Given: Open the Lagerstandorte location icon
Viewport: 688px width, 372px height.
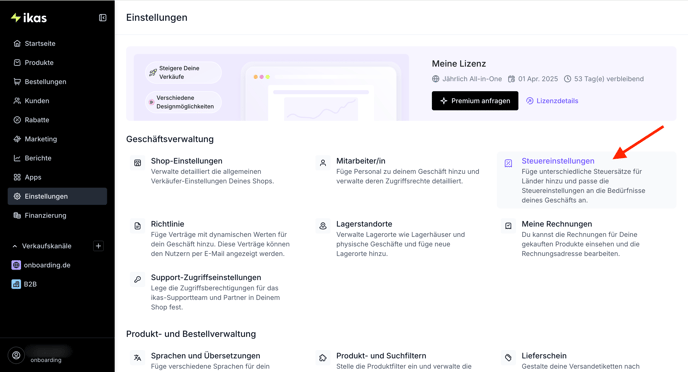Looking at the screenshot, I should point(323,226).
